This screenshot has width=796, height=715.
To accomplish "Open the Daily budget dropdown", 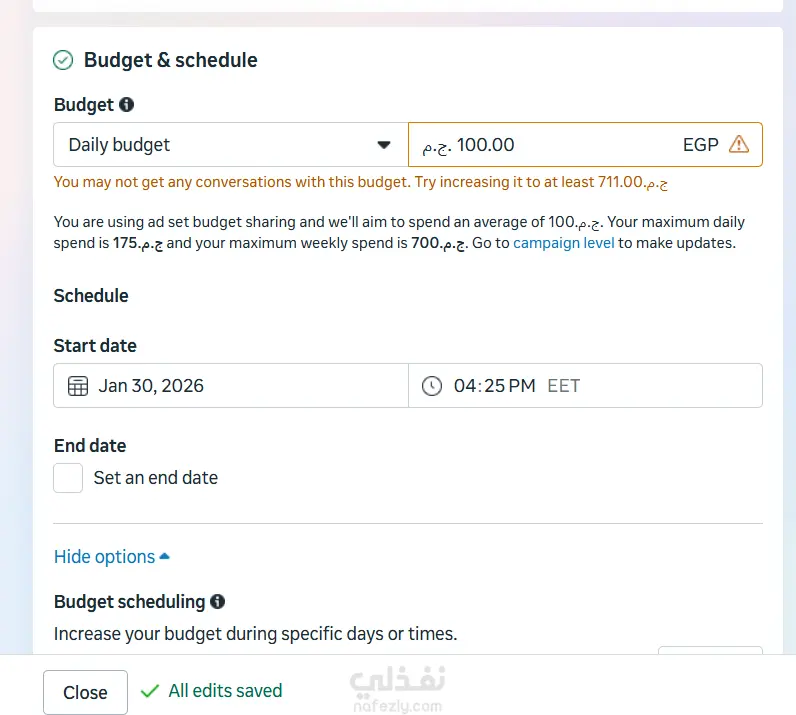I will [x=230, y=144].
